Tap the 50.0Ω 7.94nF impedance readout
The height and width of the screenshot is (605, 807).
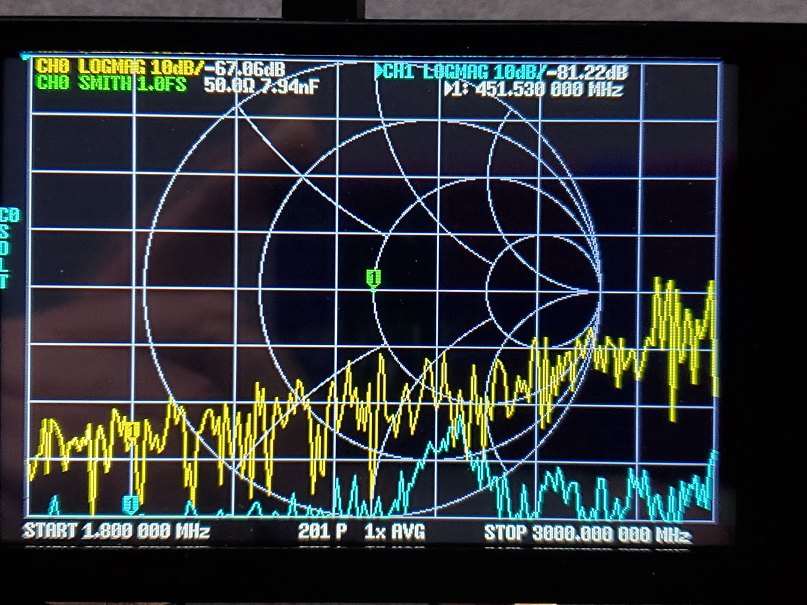coord(261,85)
